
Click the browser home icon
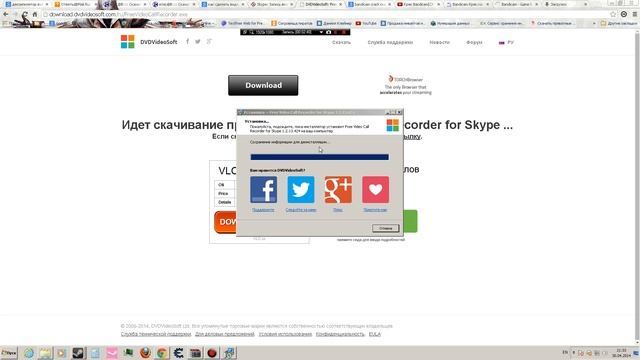pos(35,14)
